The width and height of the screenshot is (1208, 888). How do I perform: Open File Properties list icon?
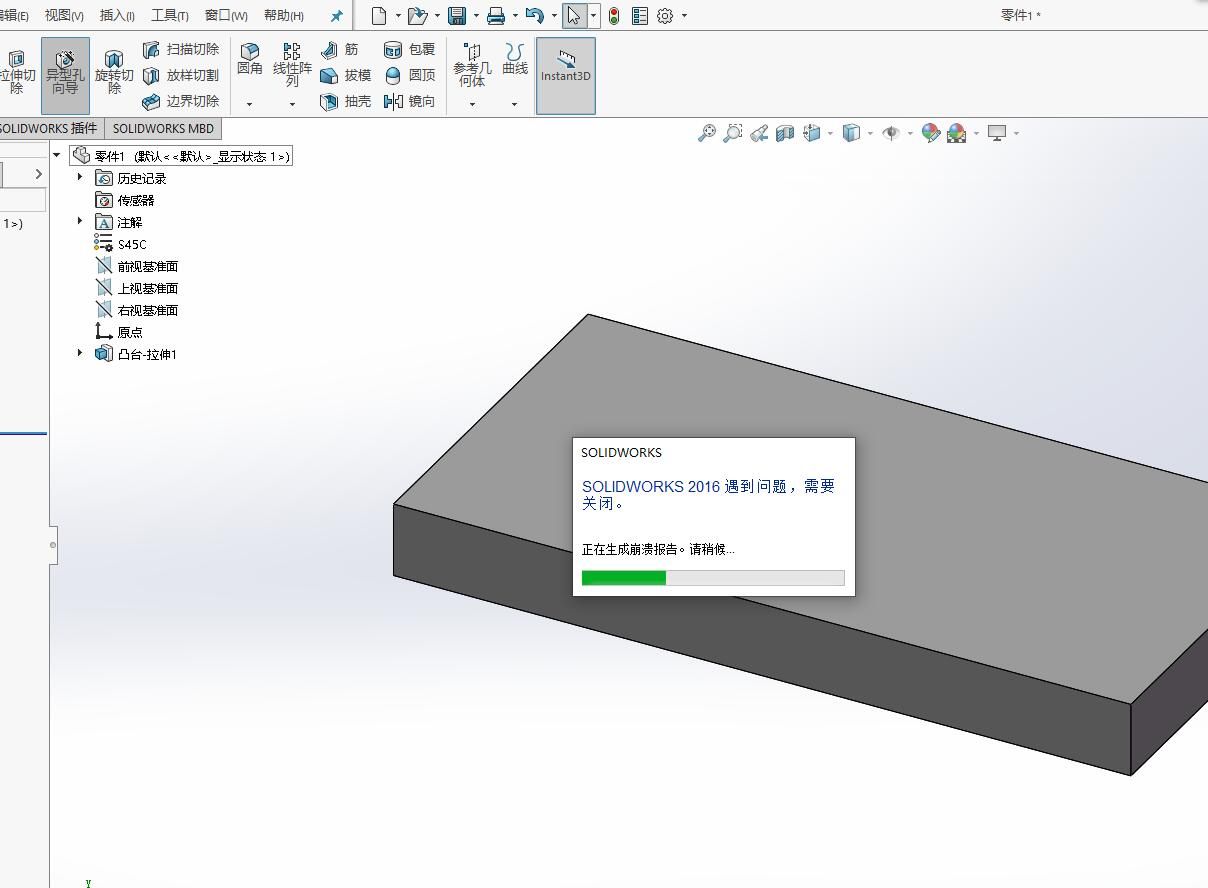coord(640,15)
